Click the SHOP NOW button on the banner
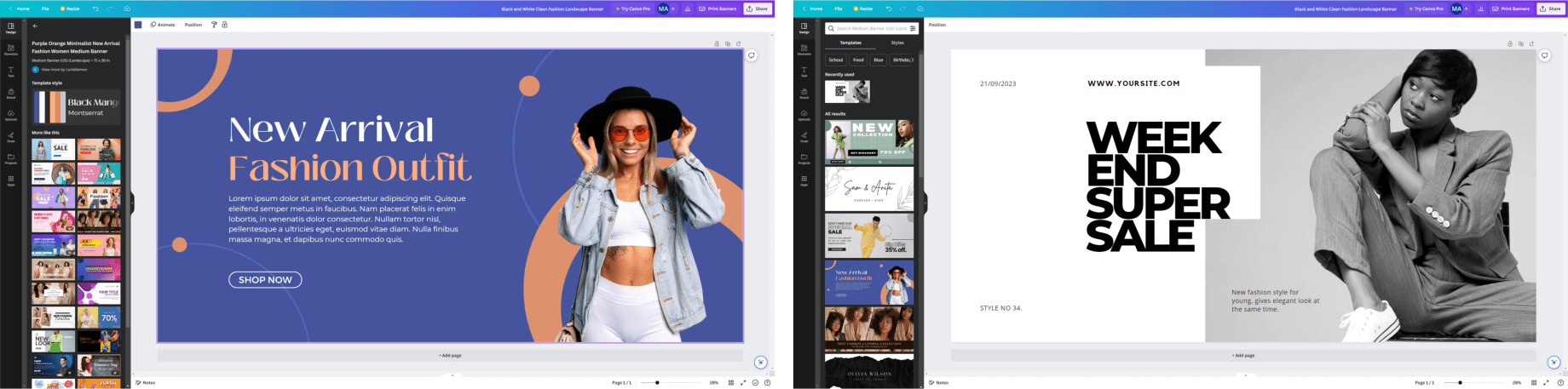1568x389 pixels. (x=265, y=280)
